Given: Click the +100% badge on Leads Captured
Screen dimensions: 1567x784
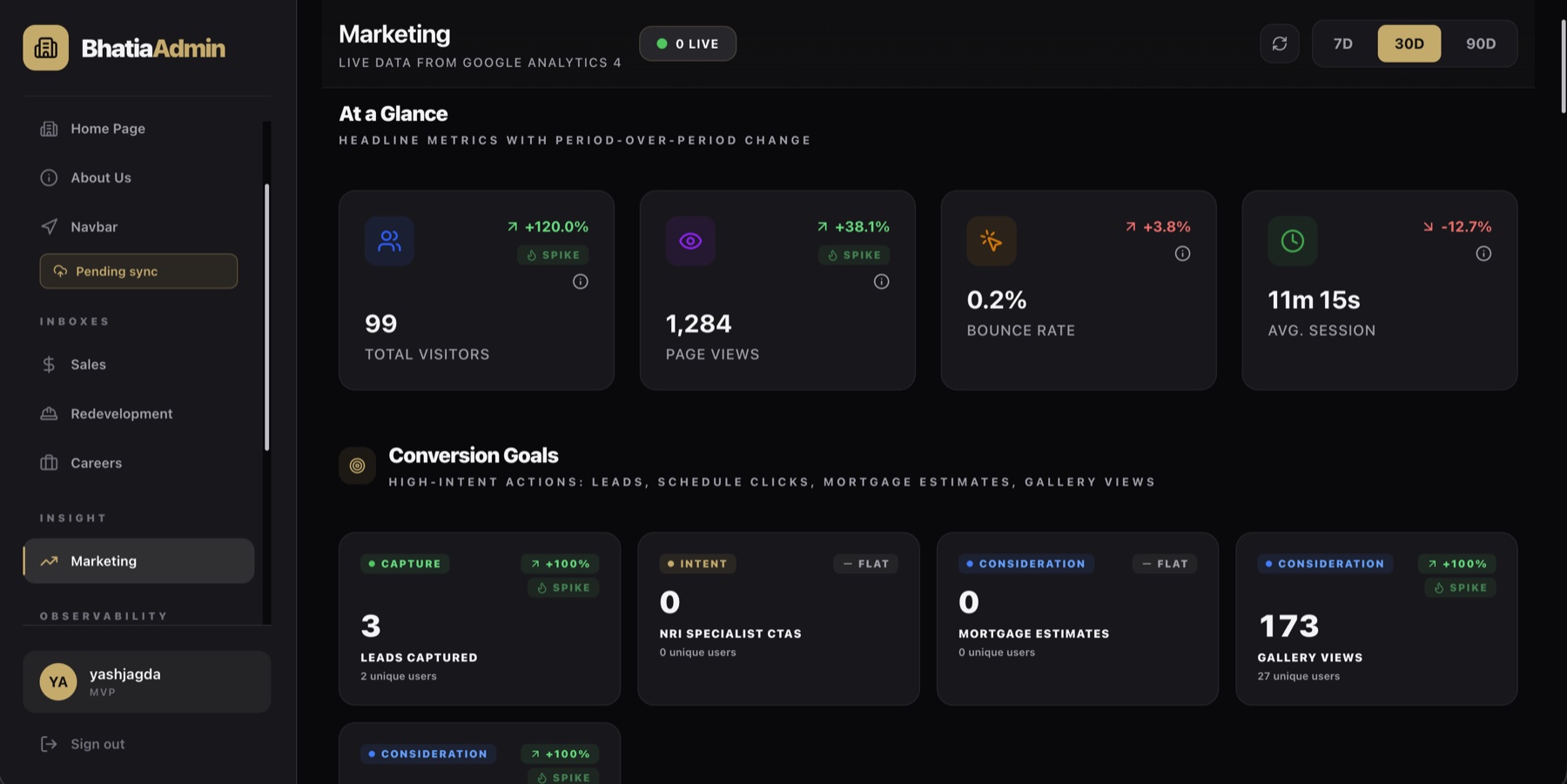Looking at the screenshot, I should click(x=560, y=564).
